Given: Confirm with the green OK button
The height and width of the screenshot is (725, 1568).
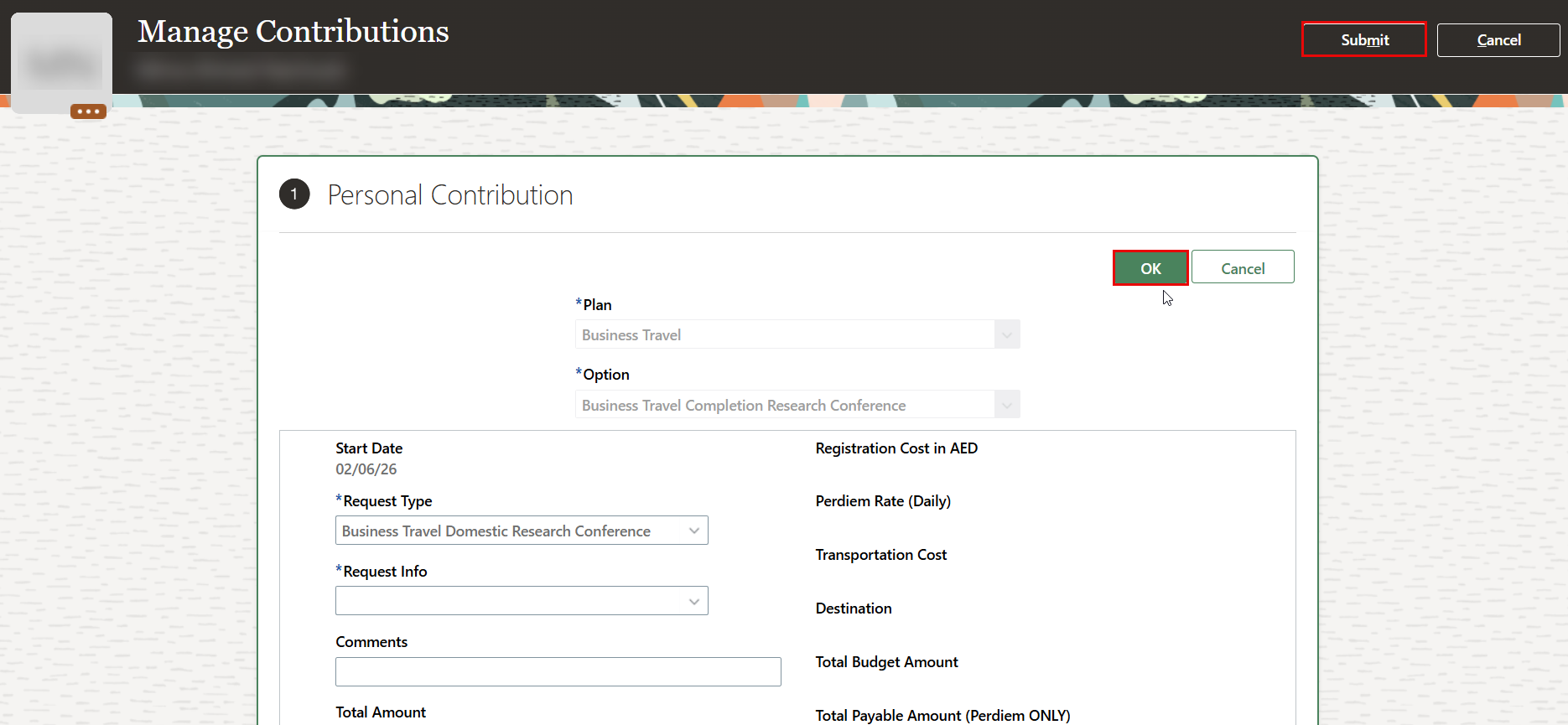Looking at the screenshot, I should (1150, 268).
